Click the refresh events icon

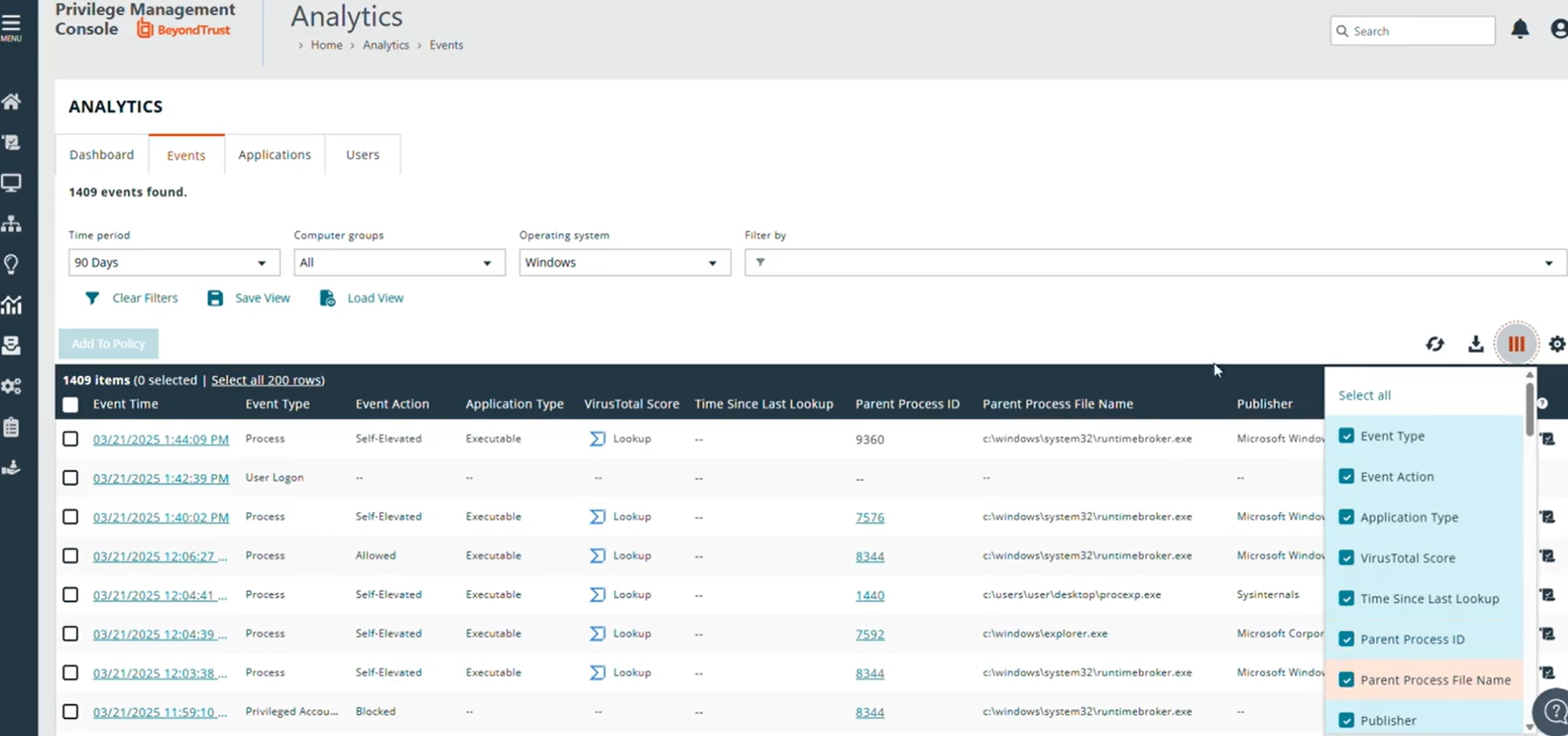[1435, 344]
